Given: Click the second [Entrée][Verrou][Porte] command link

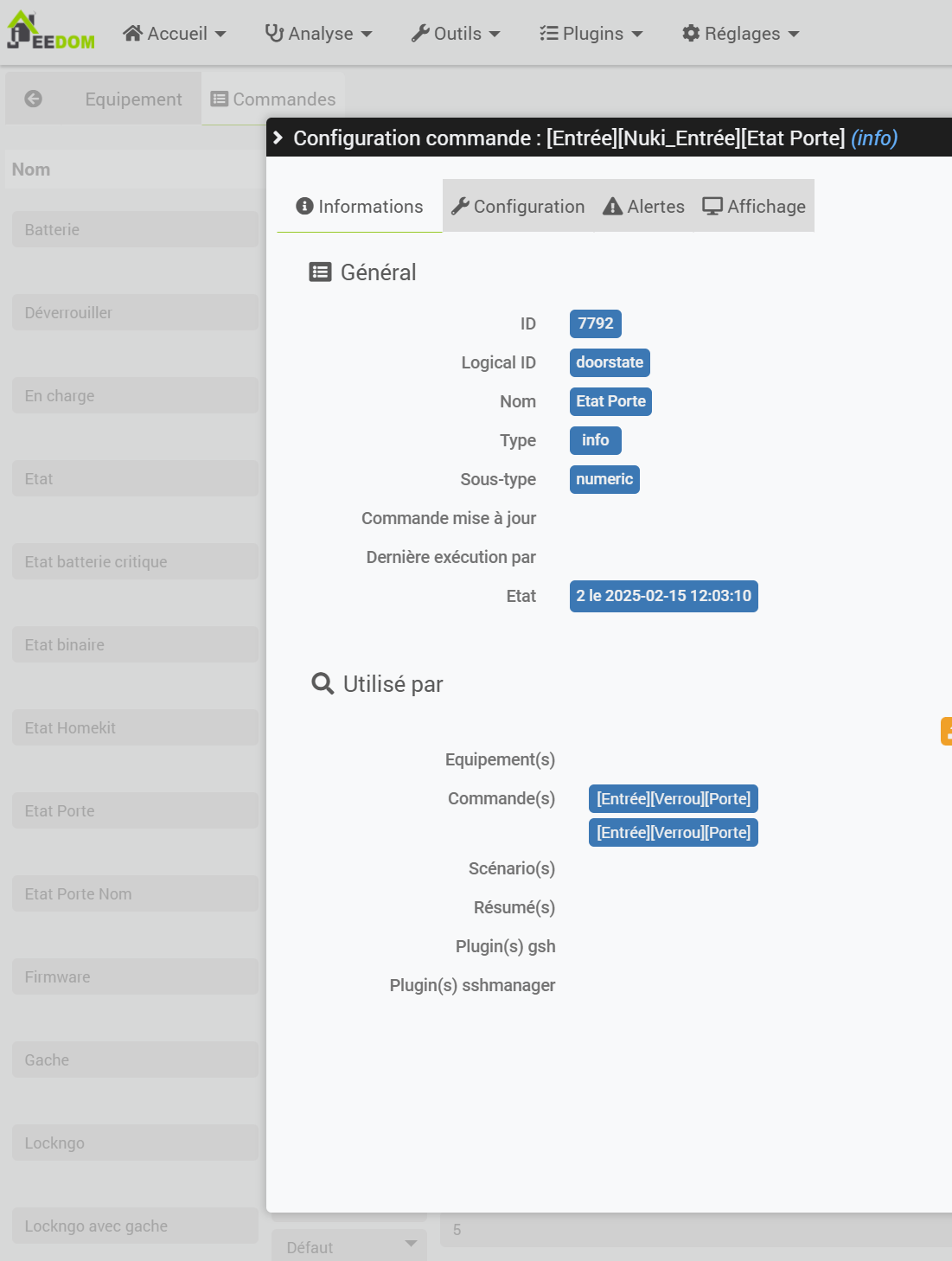Looking at the screenshot, I should pos(673,832).
